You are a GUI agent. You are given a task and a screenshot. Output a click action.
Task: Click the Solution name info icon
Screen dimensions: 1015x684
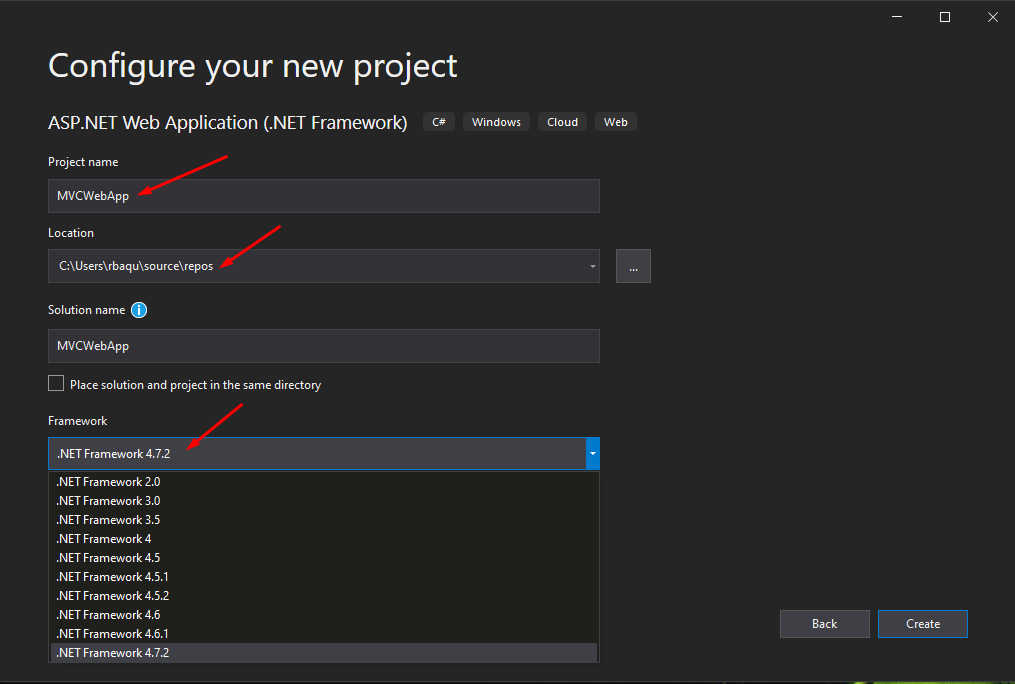[x=139, y=310]
